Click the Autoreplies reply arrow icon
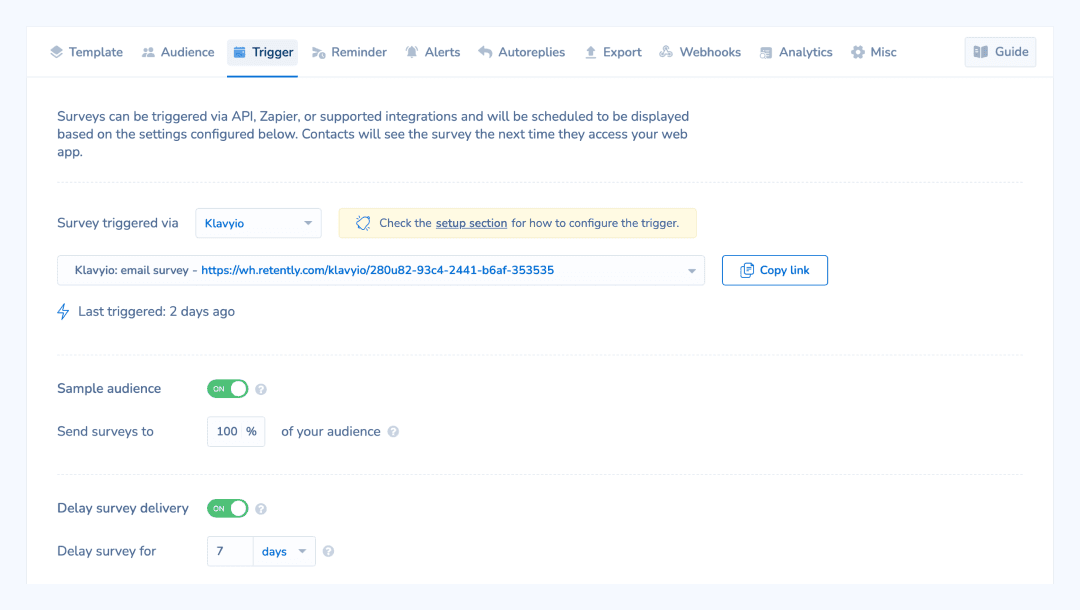 tap(485, 52)
